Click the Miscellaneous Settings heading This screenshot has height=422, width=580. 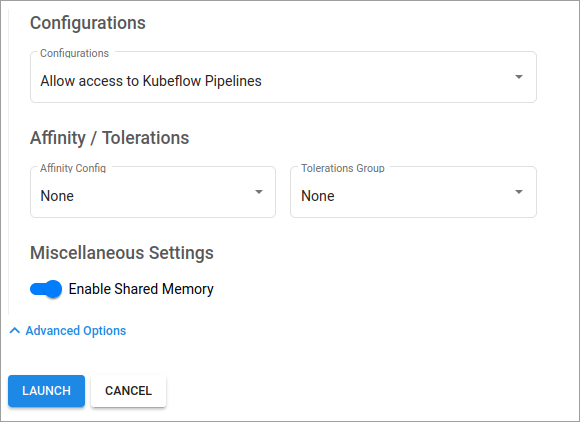click(x=122, y=253)
